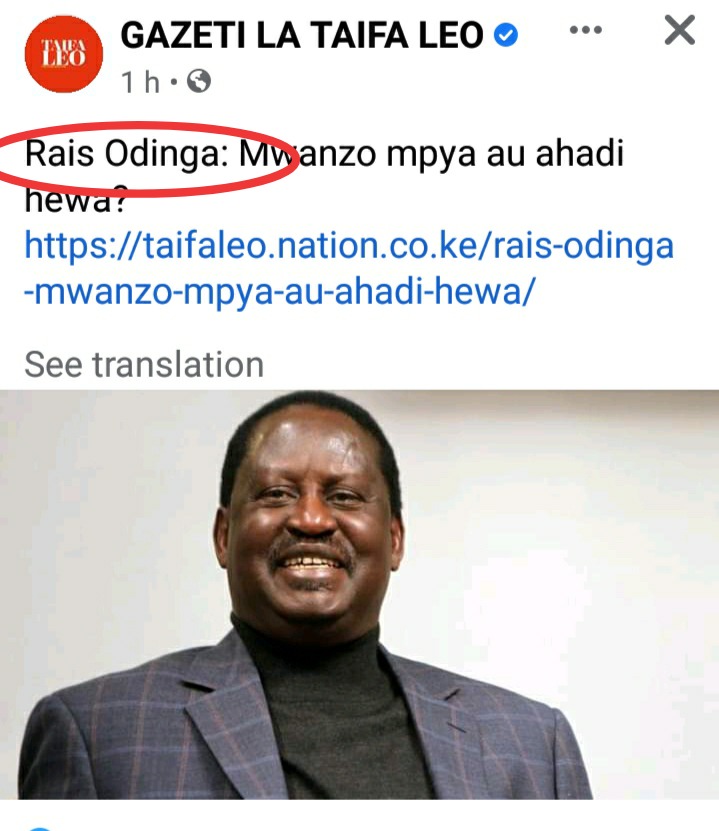
Task: Visit the GAZETI LA TAIFA LEO page name
Action: 302,36
